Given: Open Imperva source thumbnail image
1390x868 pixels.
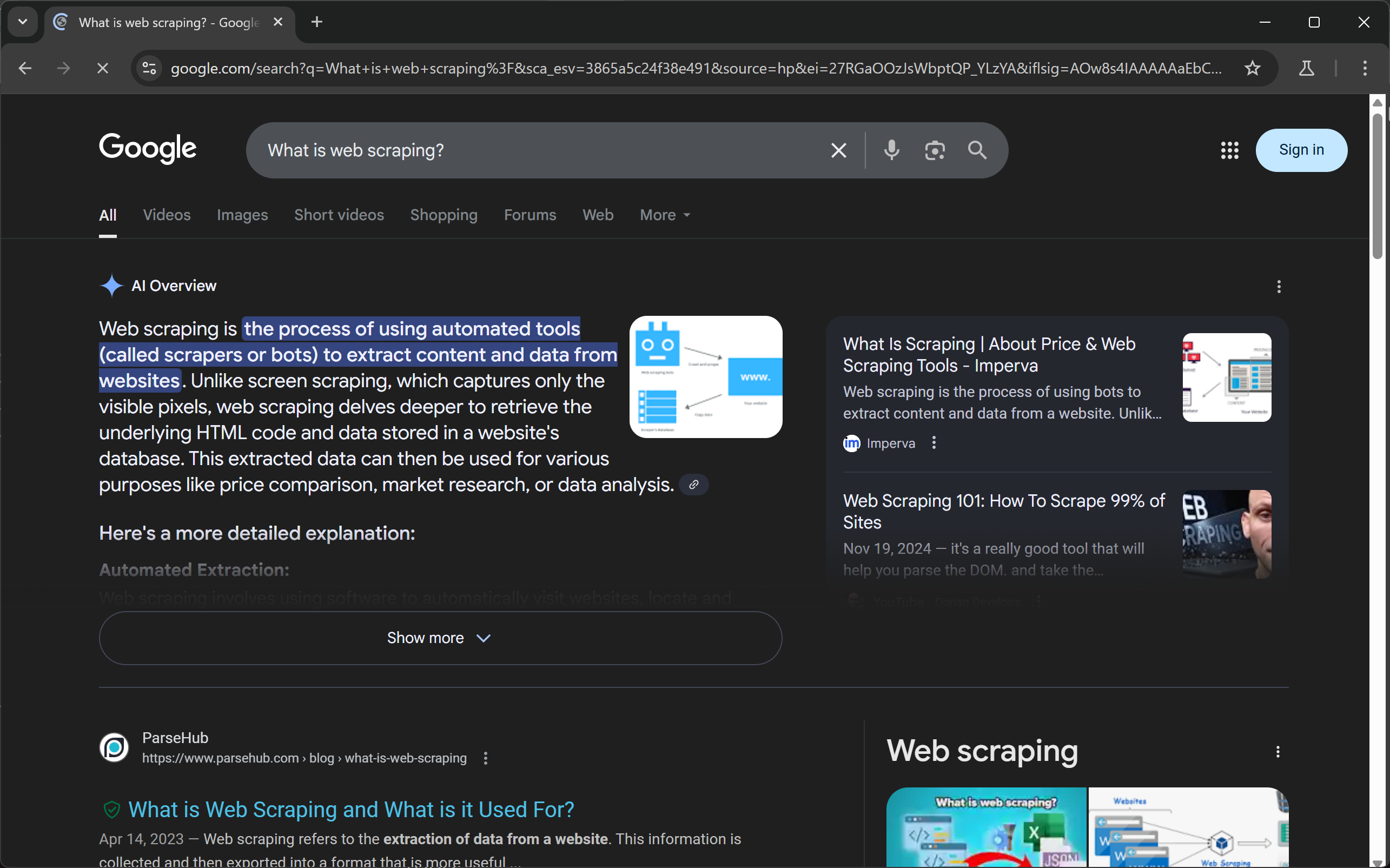Looking at the screenshot, I should [x=1226, y=377].
